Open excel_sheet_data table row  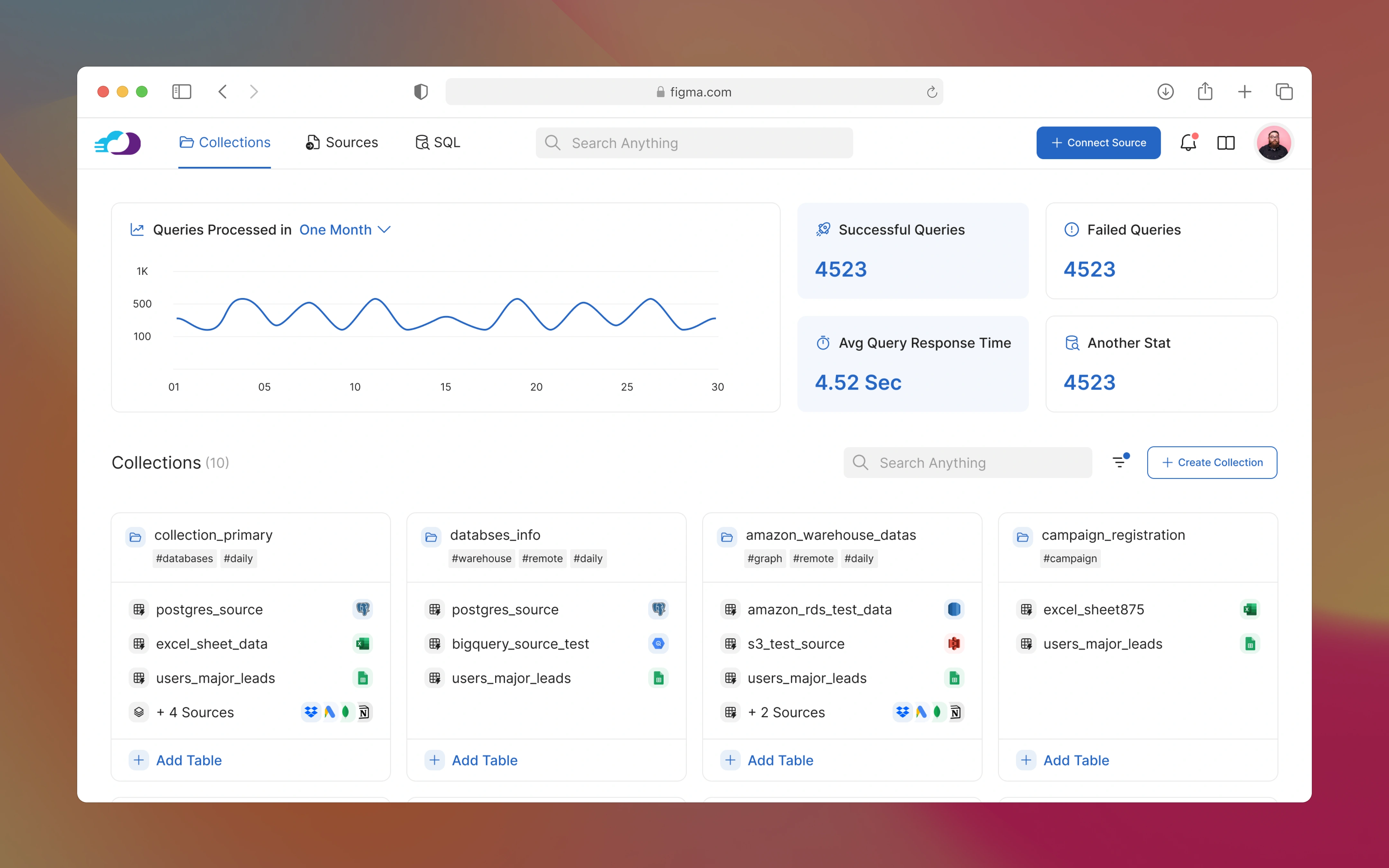pos(251,644)
